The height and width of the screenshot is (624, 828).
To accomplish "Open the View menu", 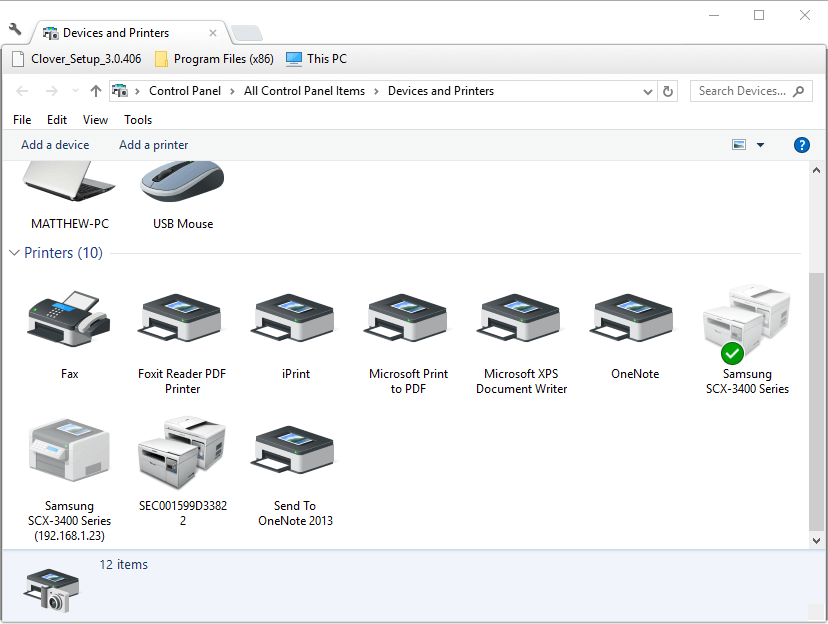I will (96, 120).
